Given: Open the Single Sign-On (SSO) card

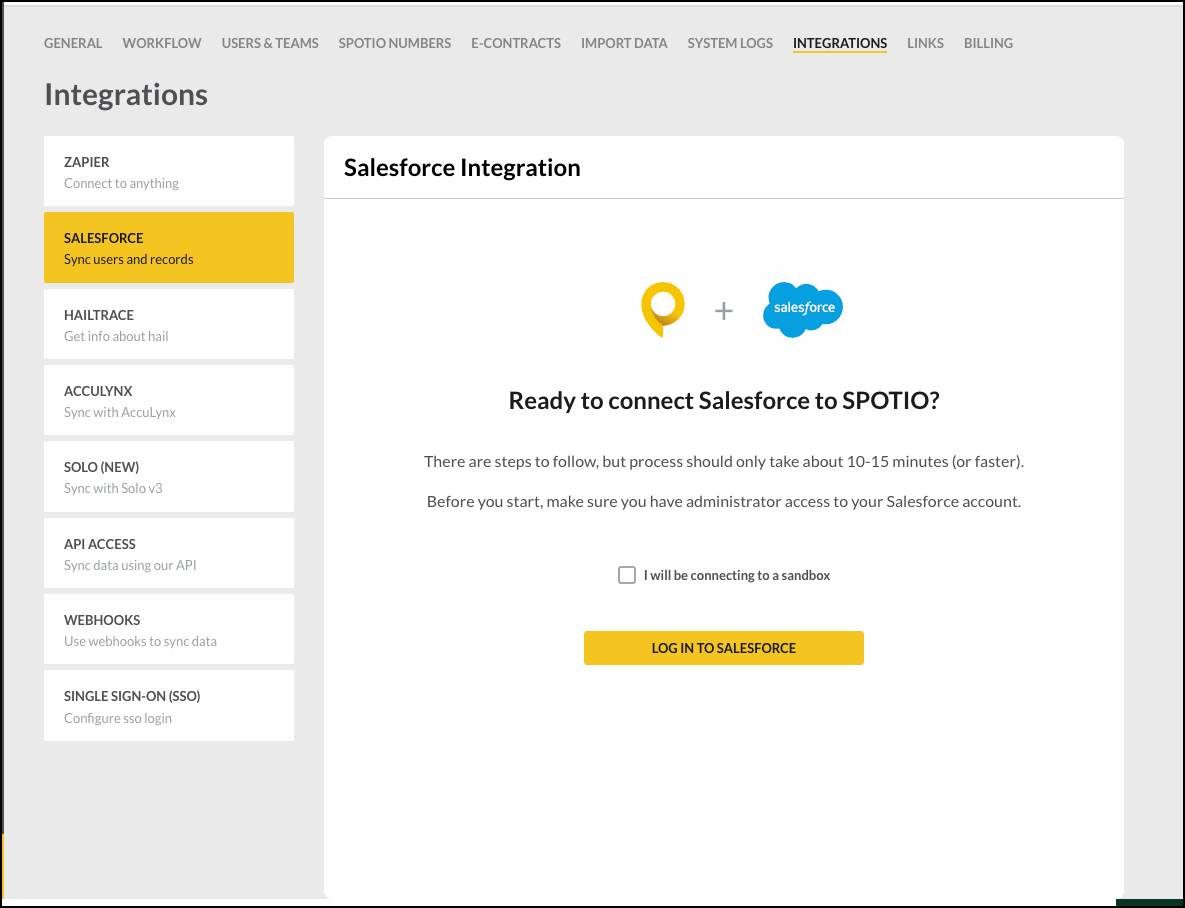Looking at the screenshot, I should (x=169, y=705).
